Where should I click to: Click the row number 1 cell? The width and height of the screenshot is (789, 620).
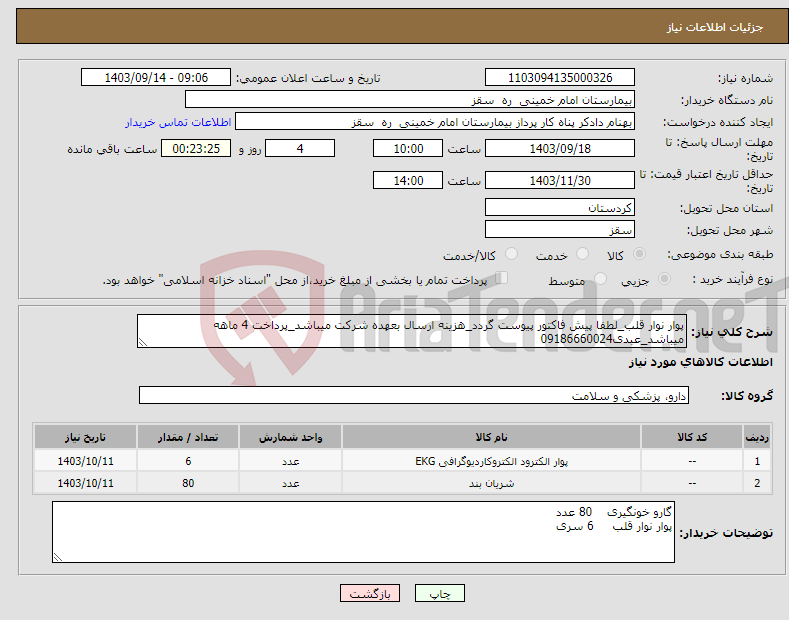[757, 461]
